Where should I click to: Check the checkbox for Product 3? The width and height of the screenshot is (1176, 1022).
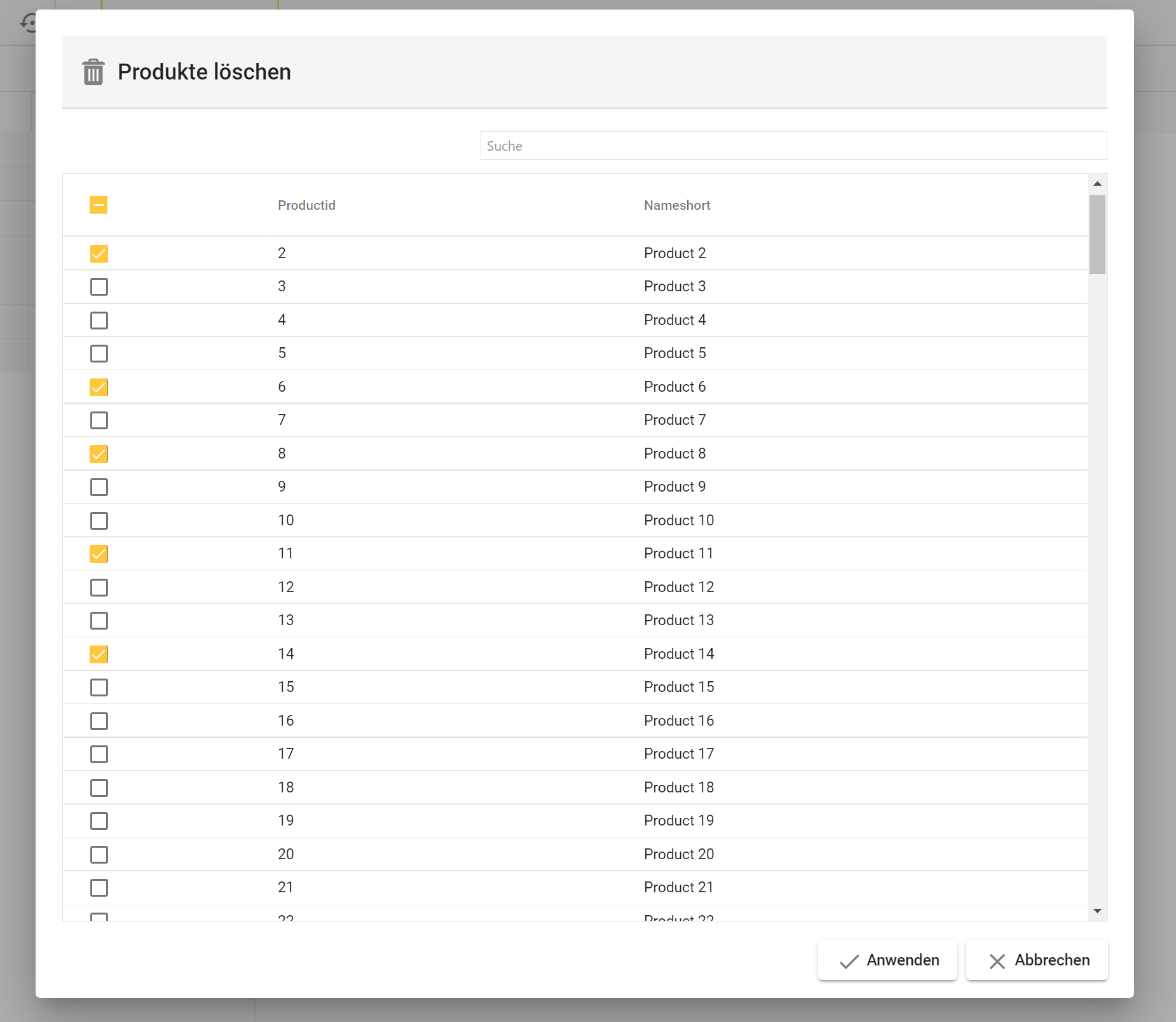click(99, 287)
